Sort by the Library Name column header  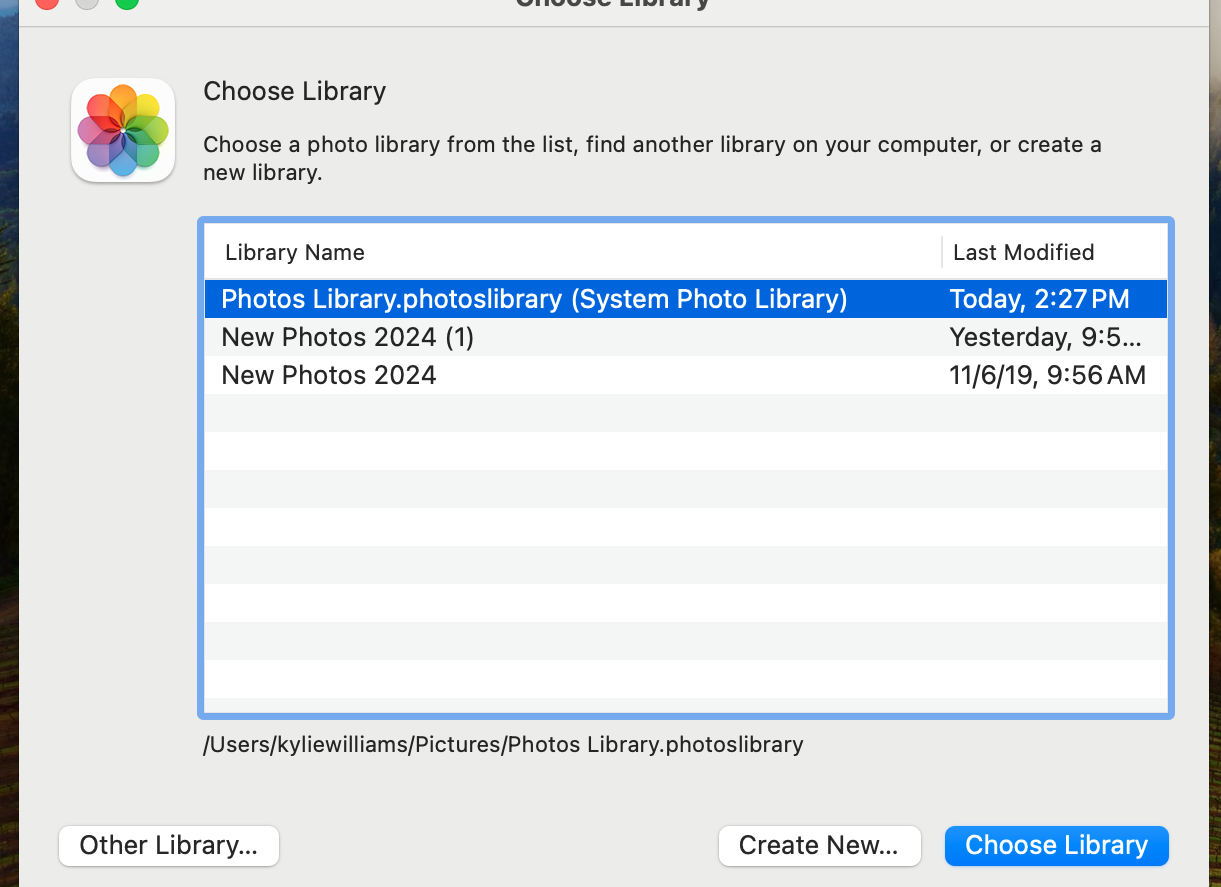coord(295,252)
